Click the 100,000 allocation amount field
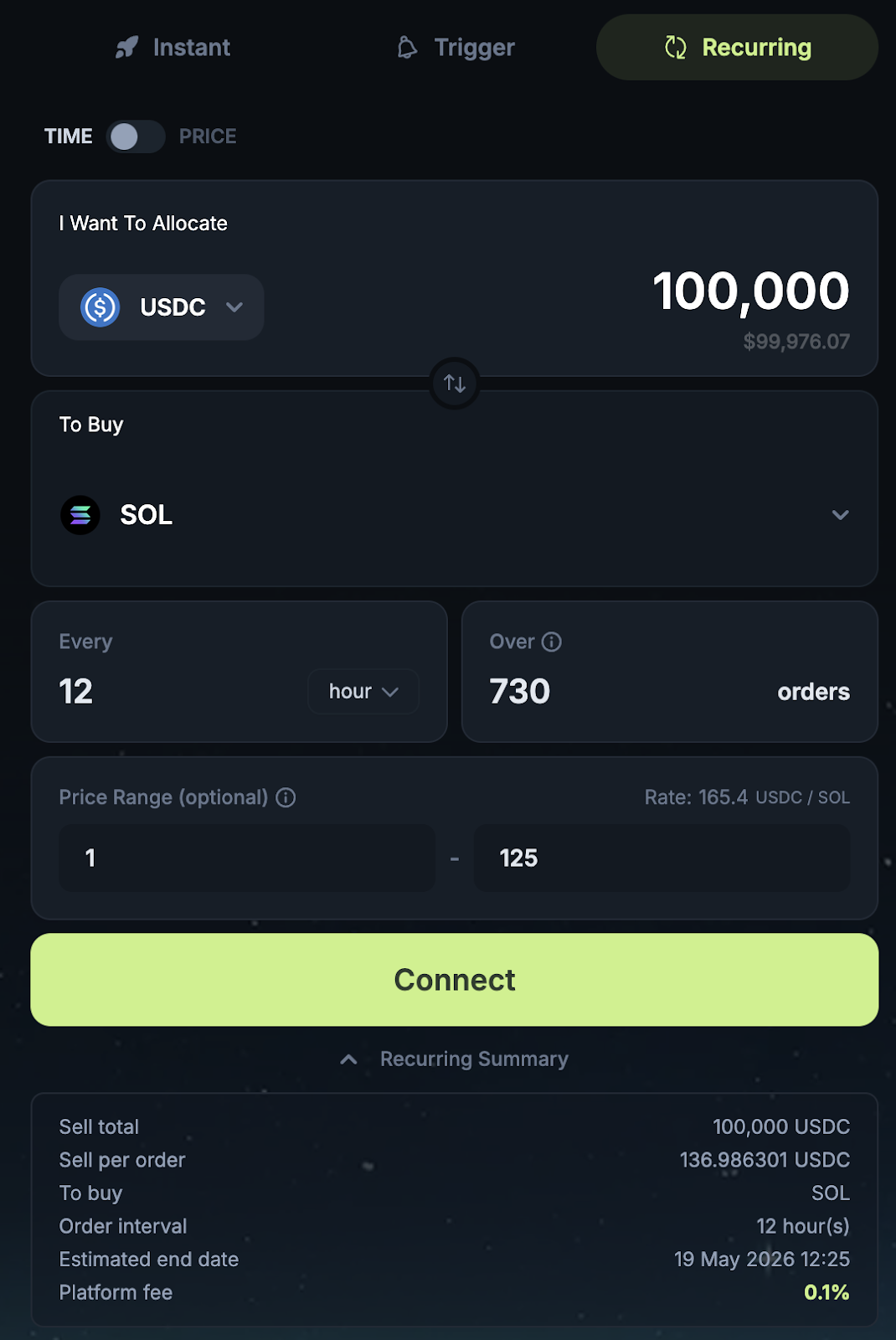 (x=750, y=291)
